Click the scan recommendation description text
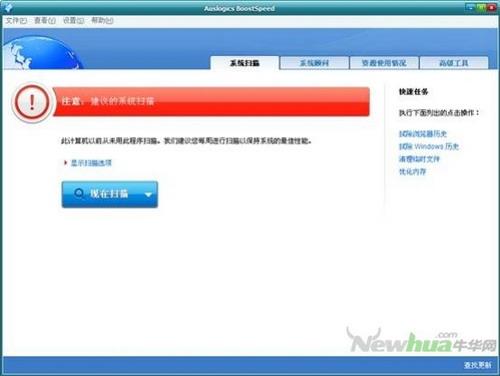 point(186,141)
